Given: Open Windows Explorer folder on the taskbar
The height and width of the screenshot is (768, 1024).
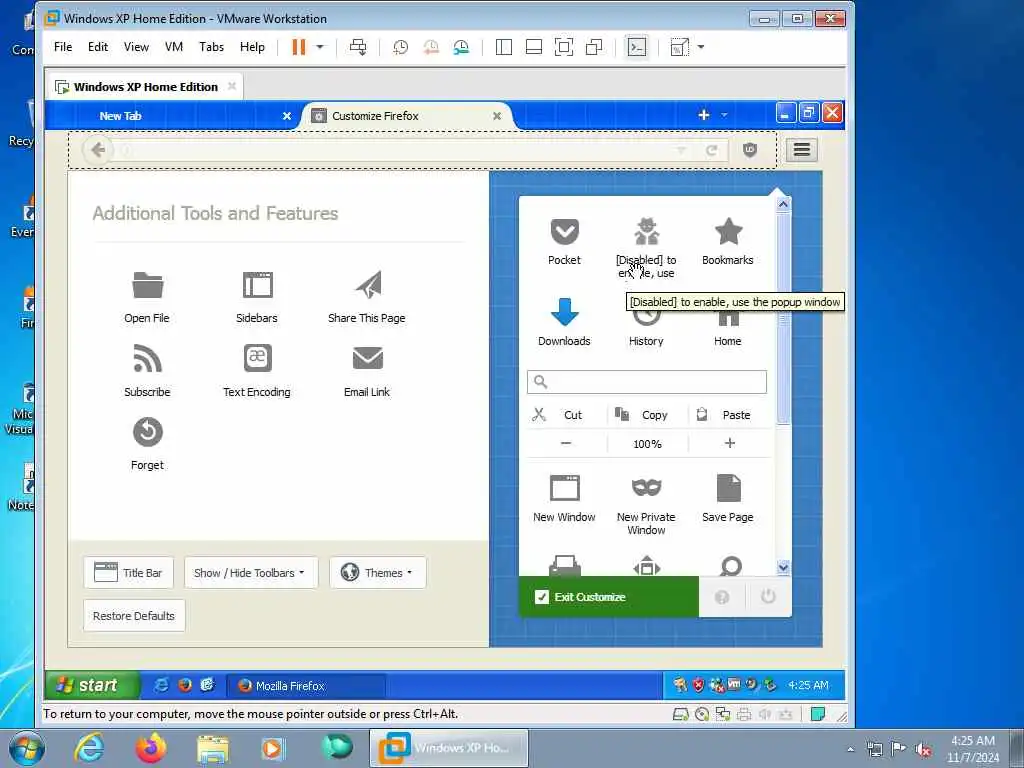Looking at the screenshot, I should 213,748.
